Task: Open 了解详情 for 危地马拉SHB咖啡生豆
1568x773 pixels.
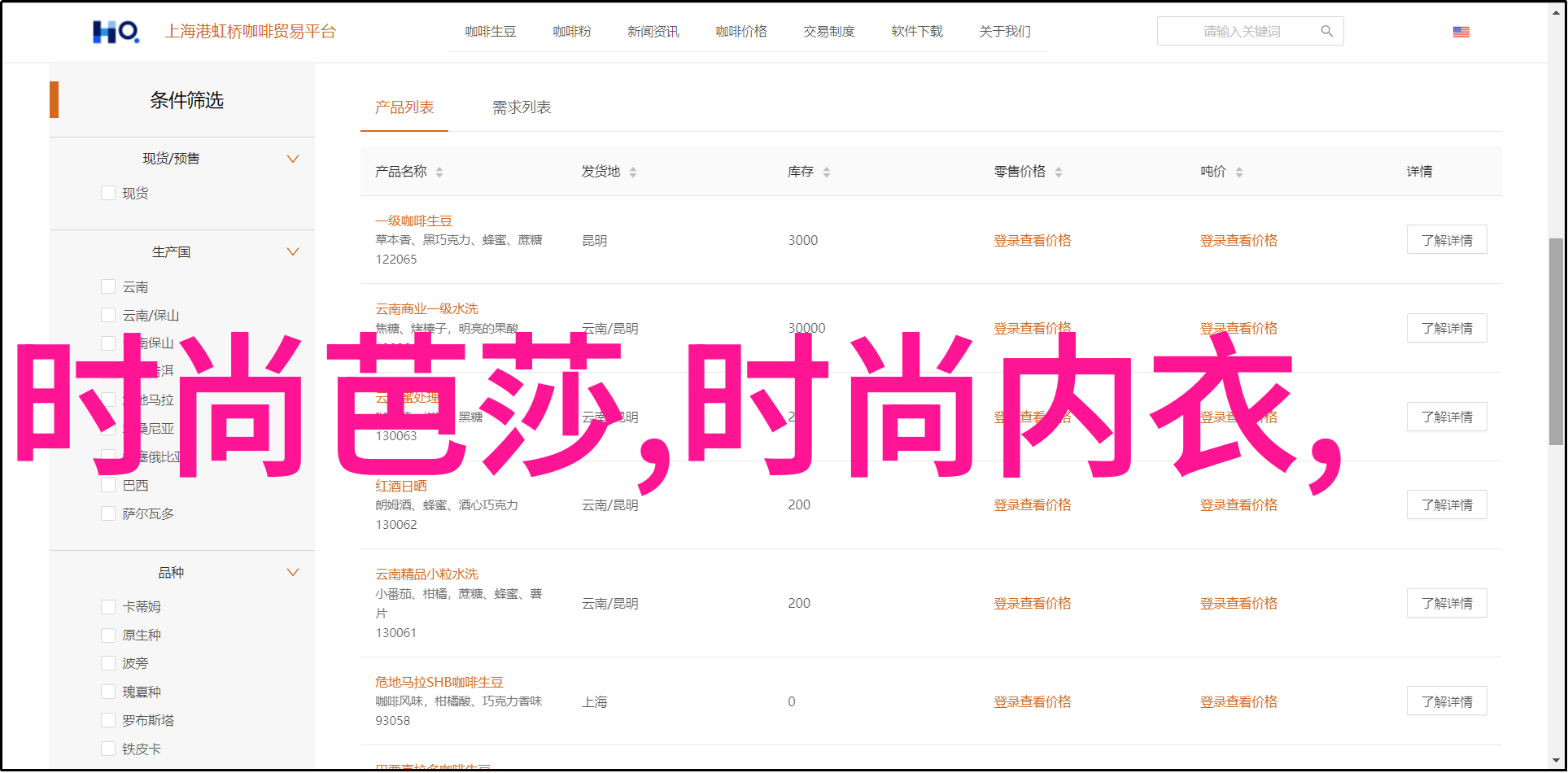Action: tap(1447, 701)
